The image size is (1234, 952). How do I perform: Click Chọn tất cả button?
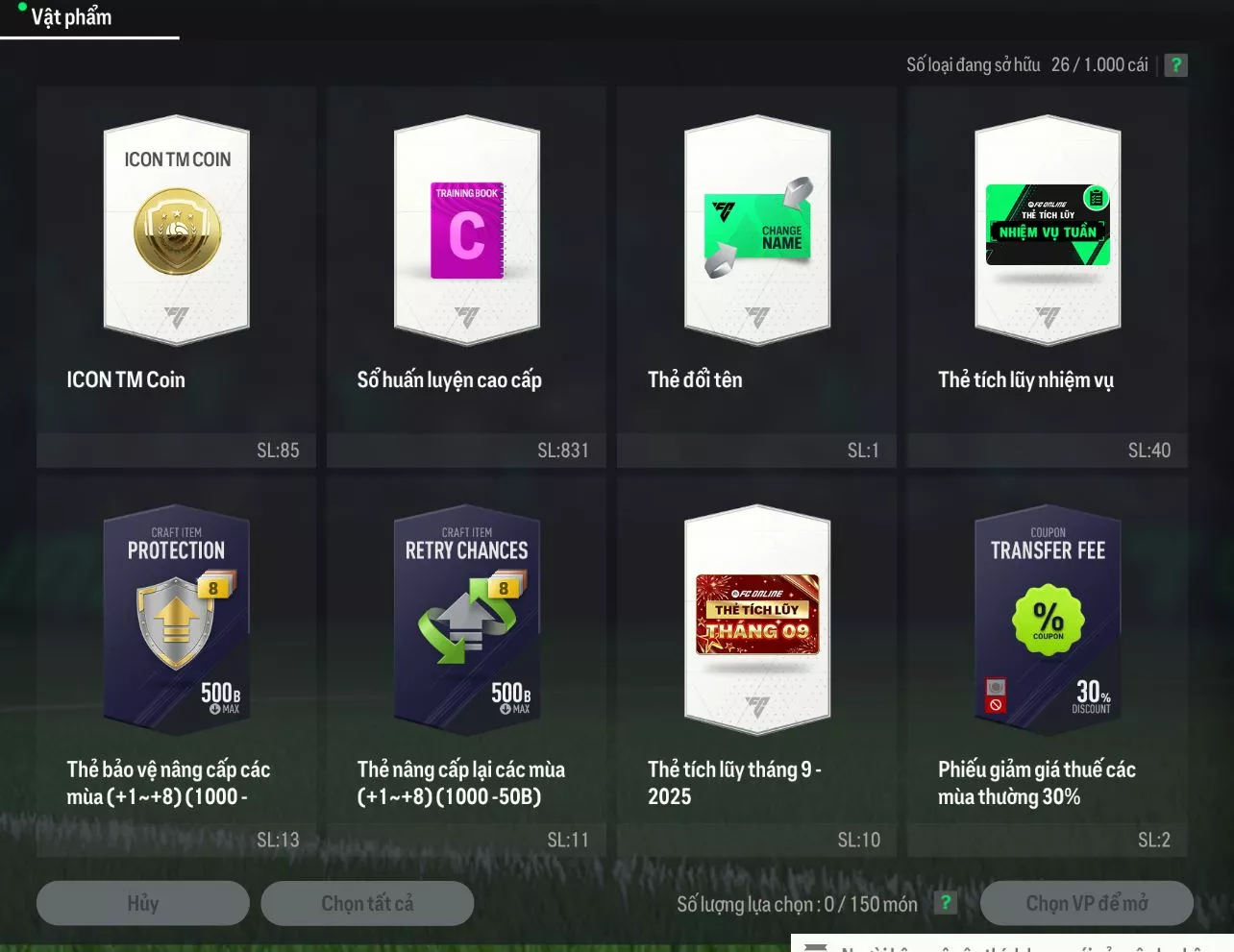367,903
